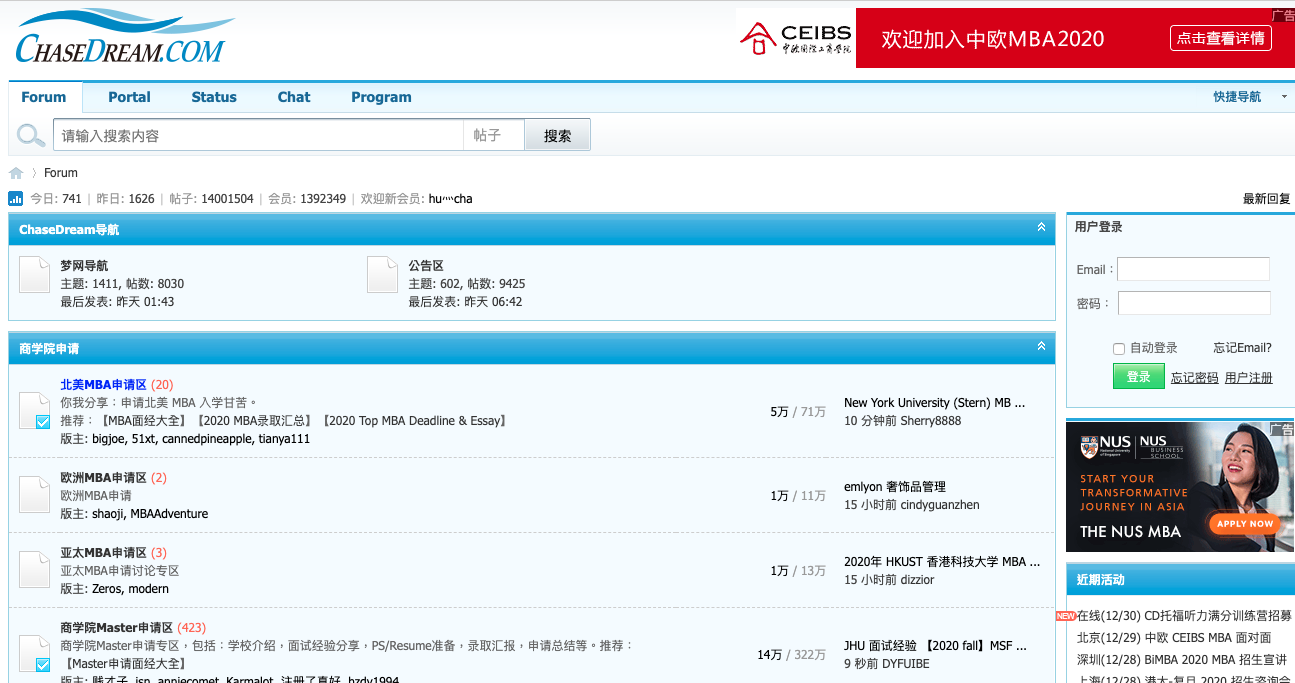Open the forum statistics bar-chart icon
Viewport: 1295px width, 683px height.
point(16,199)
